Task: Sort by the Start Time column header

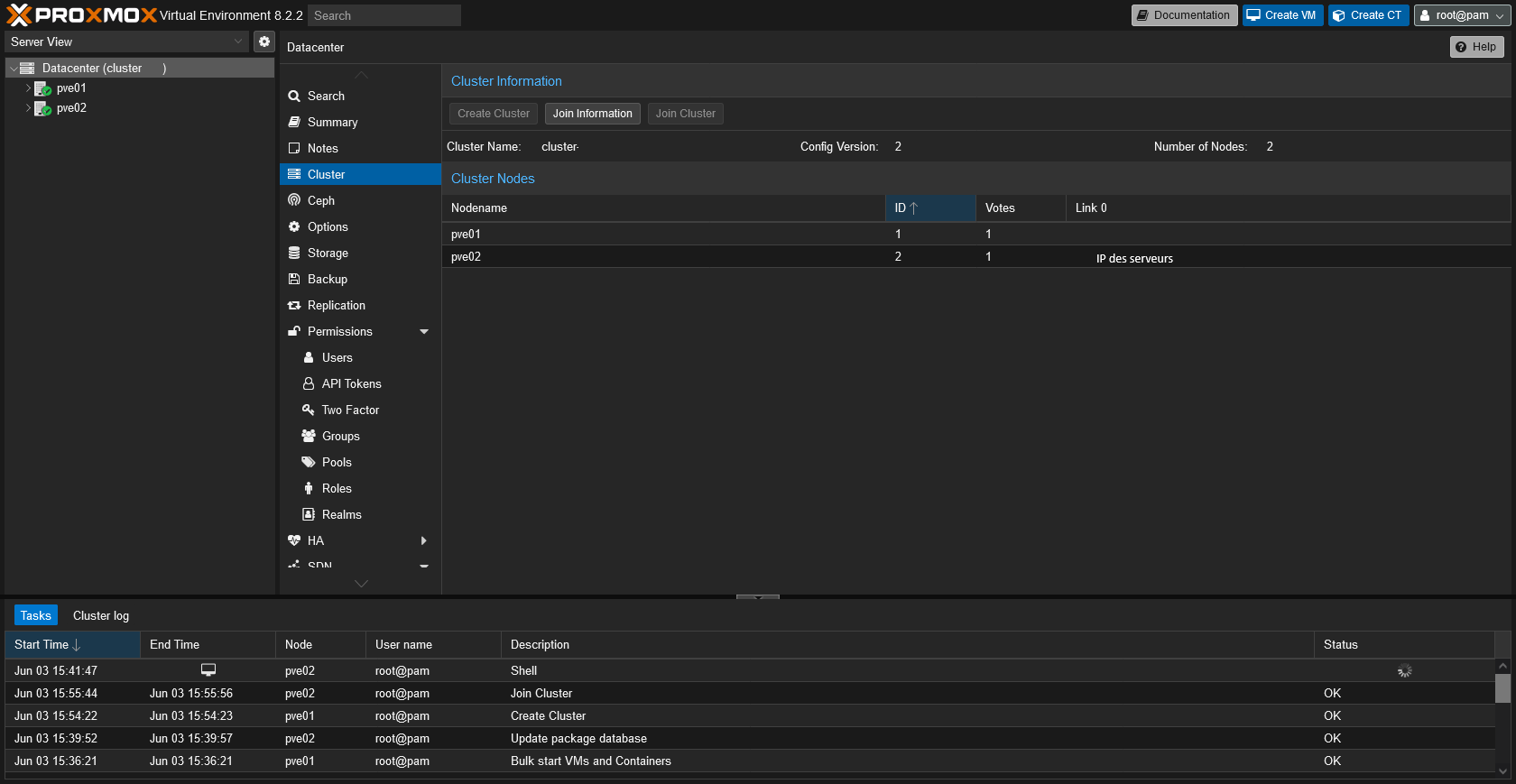Action: 42,644
